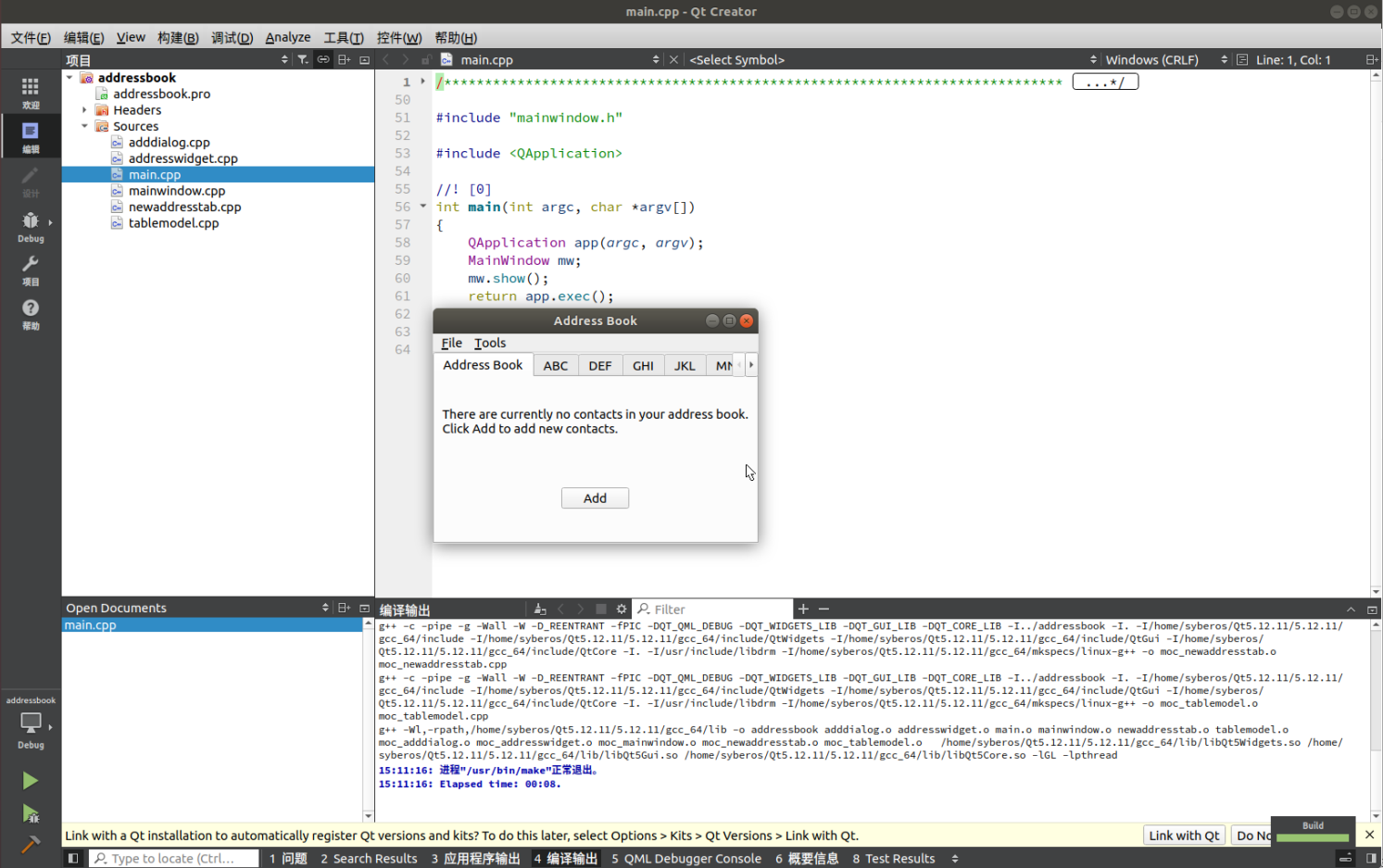Expand the Headers folder
The height and width of the screenshot is (868, 1383).
(x=84, y=110)
